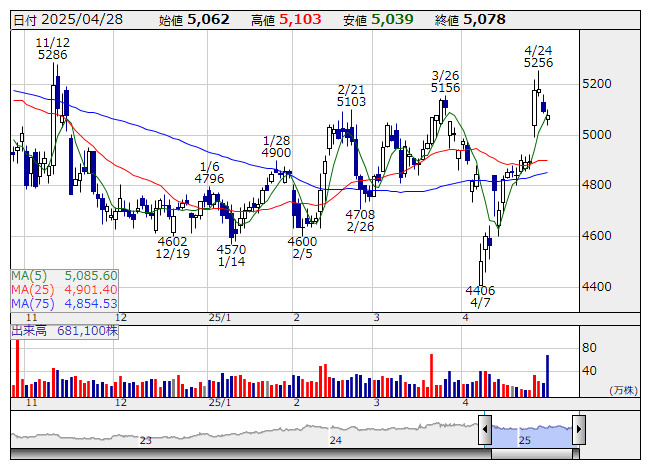This screenshot has width=653, height=470.
Task: Click the 4708 2/26 low label
Action: click(x=360, y=220)
